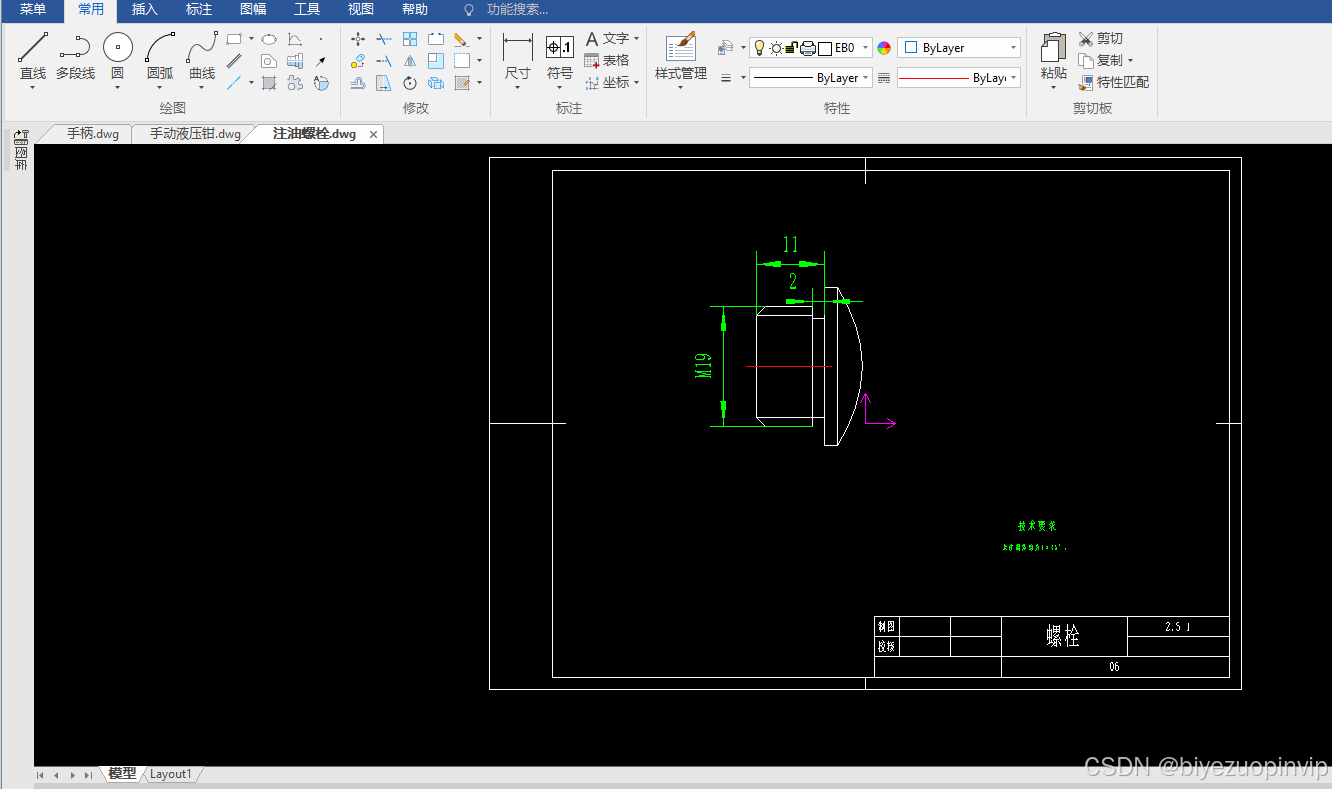Switch to the 图幅 ribbon tab
Image resolution: width=1332 pixels, height=789 pixels.
pyautogui.click(x=253, y=10)
